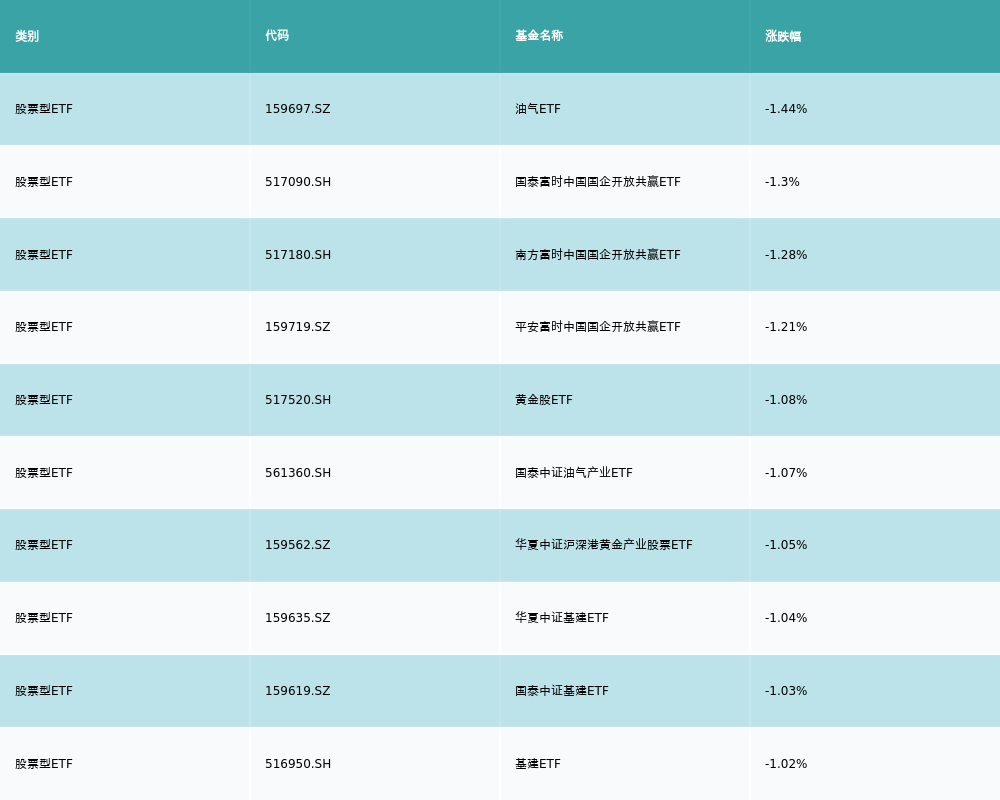Select code 159562.SZ
The image size is (1000, 800).
pyautogui.click(x=298, y=545)
